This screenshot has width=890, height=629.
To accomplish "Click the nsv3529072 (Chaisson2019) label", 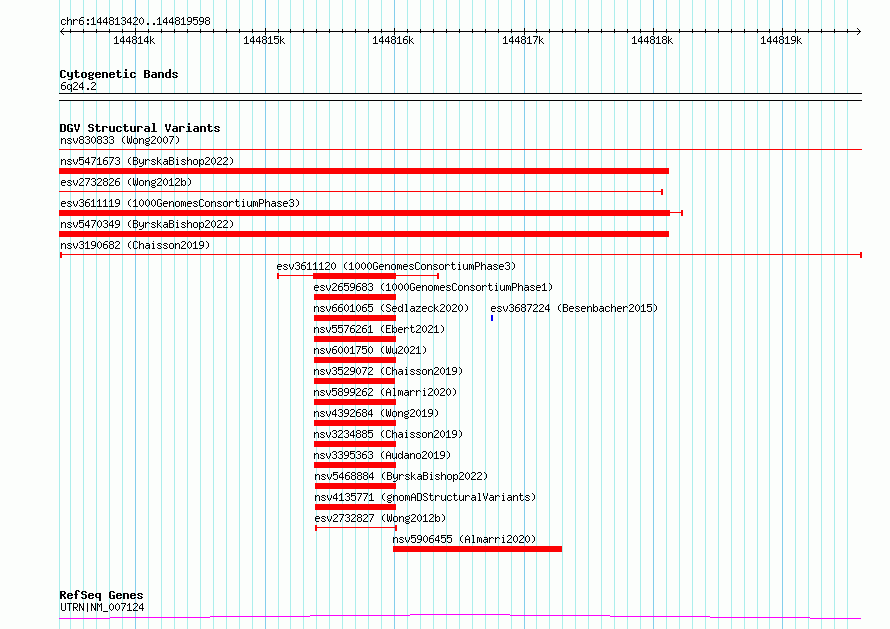I will (388, 371).
